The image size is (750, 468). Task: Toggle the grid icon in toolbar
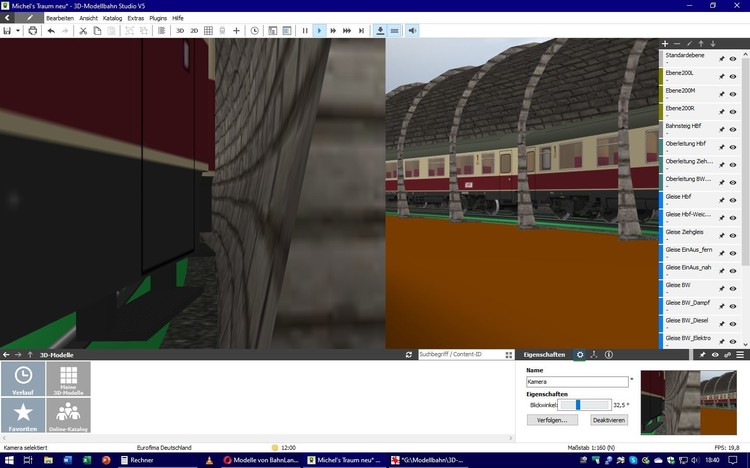(x=208, y=31)
